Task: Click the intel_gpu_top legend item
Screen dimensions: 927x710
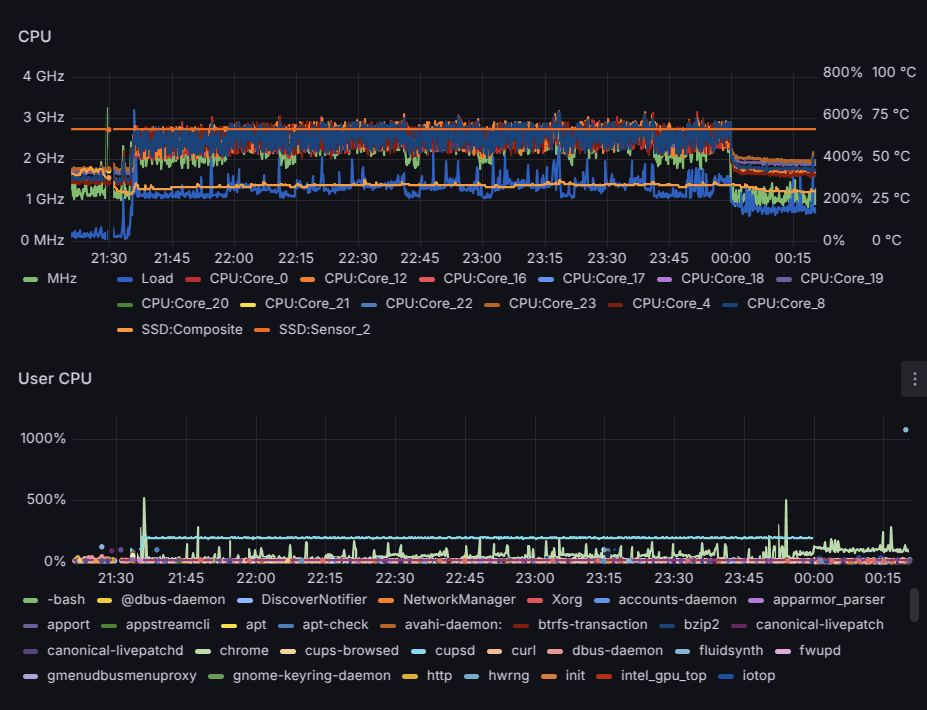Action: [664, 676]
